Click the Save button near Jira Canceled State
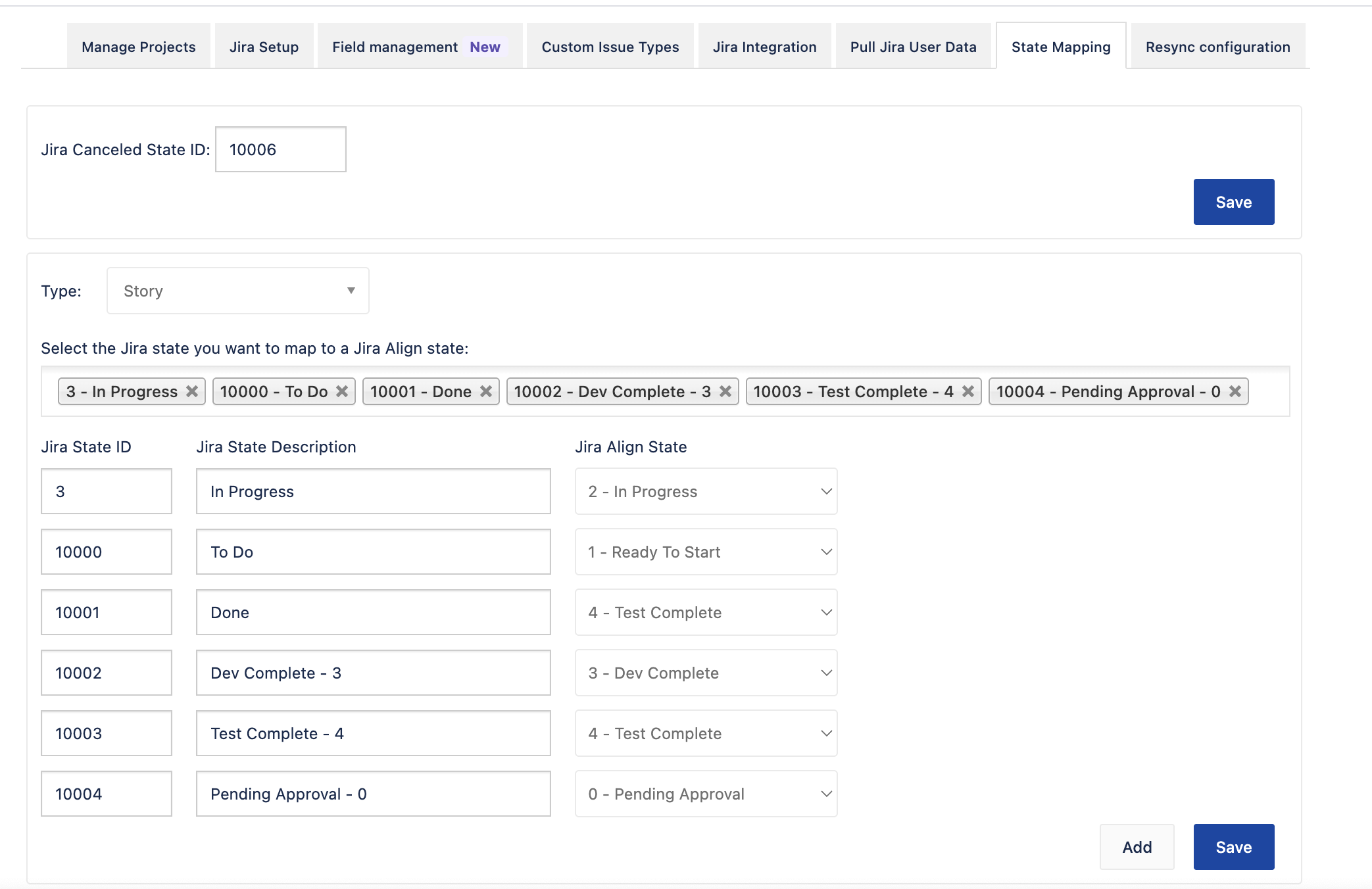Viewport: 1372px width, 889px height. point(1233,201)
